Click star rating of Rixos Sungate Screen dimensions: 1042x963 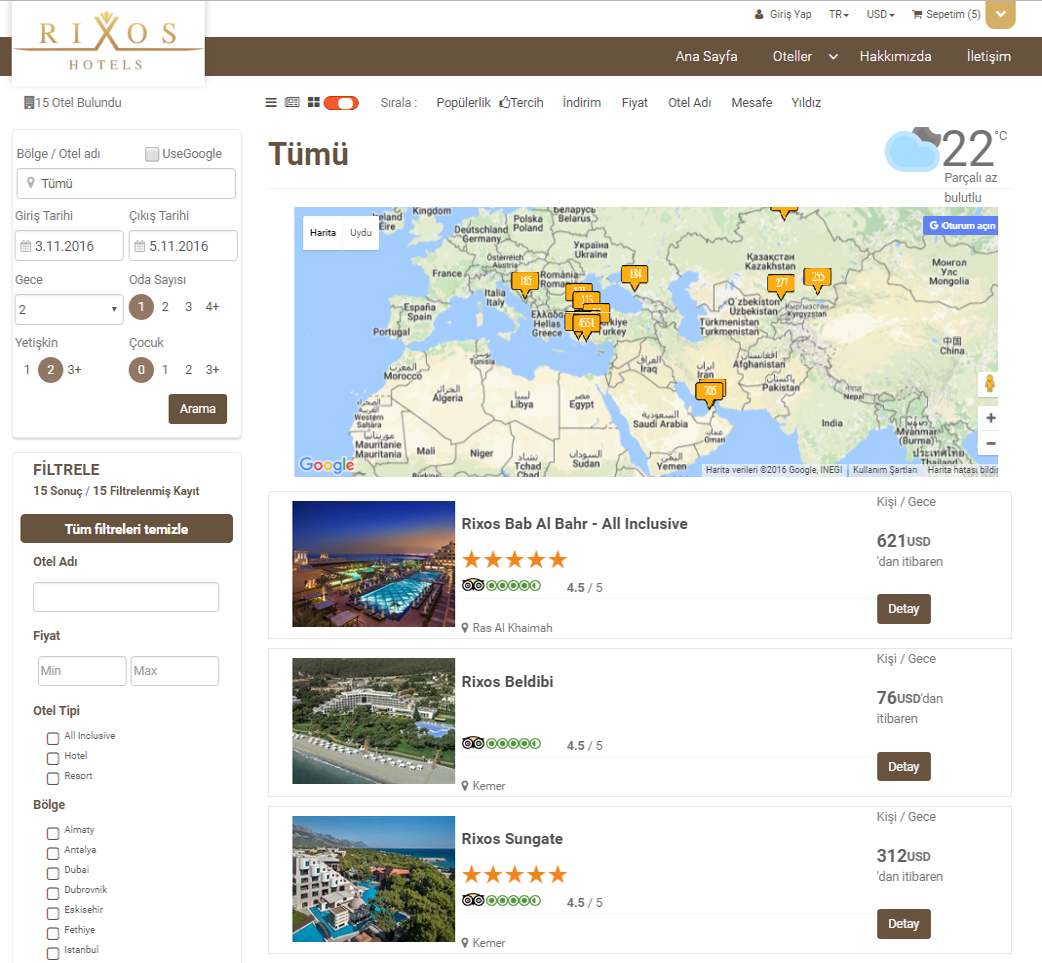[x=514, y=875]
